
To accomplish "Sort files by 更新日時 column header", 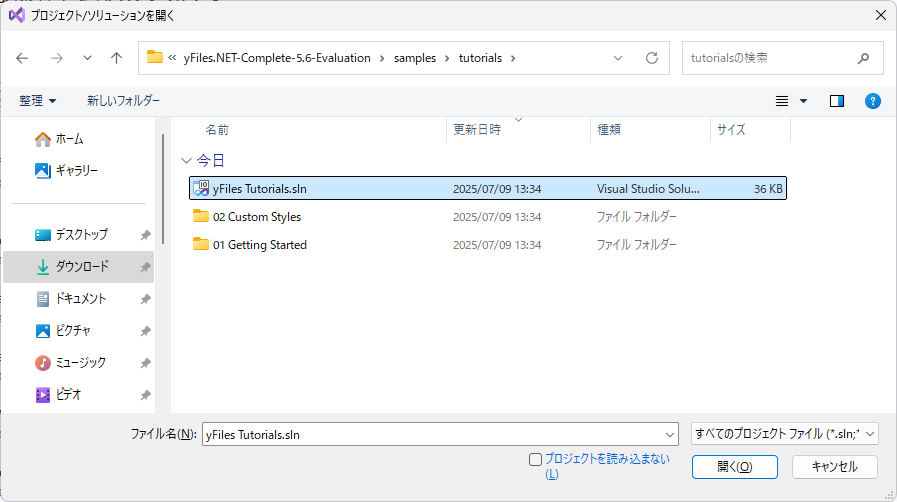I will coord(477,130).
